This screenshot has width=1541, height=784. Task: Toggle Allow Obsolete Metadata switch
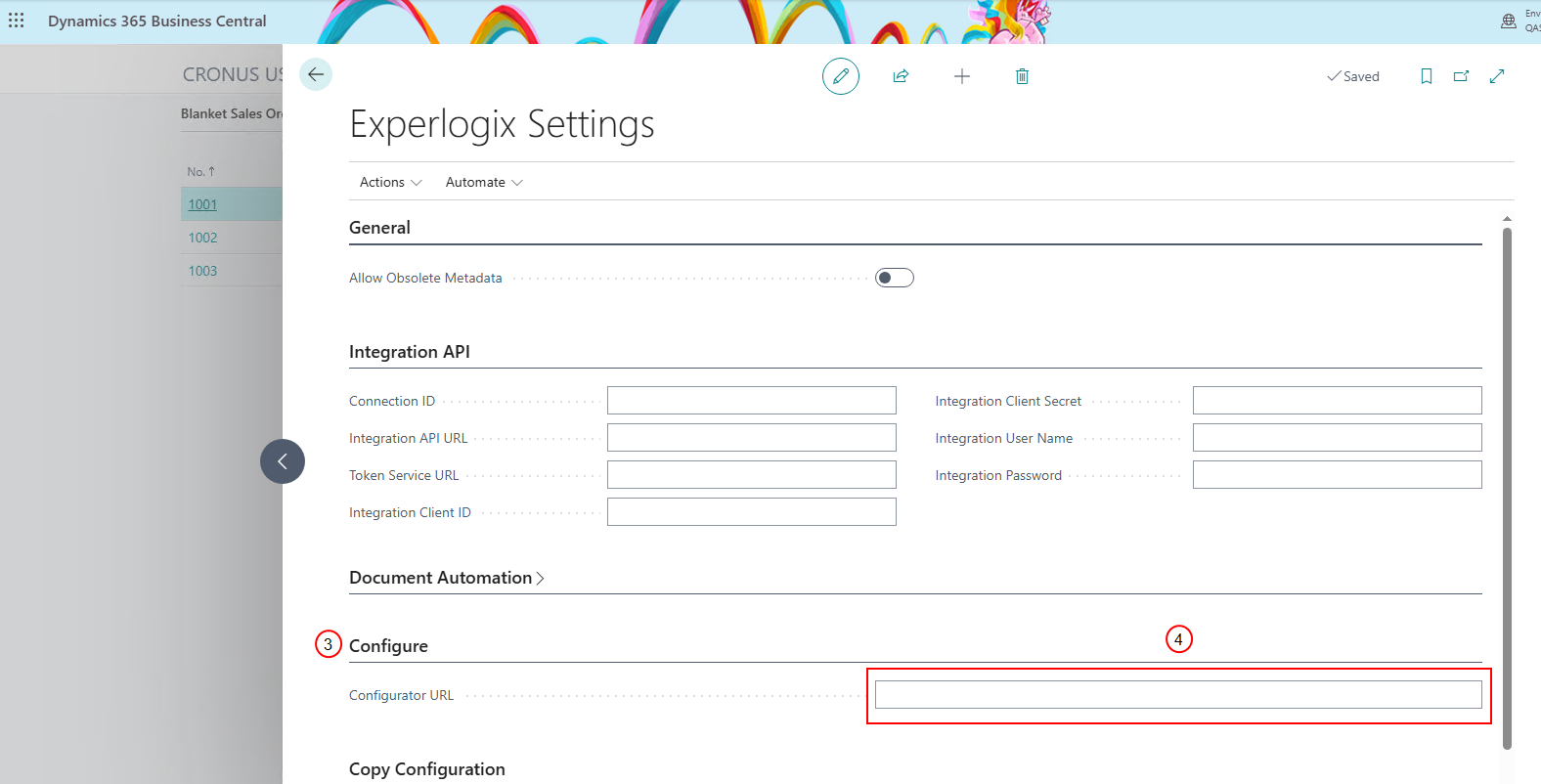pyautogui.click(x=895, y=278)
